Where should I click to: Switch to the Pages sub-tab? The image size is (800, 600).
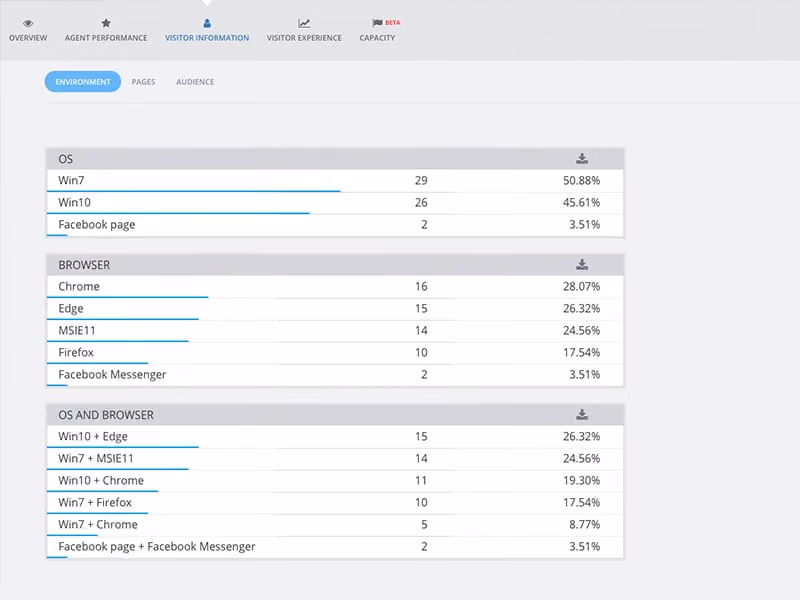[143, 82]
